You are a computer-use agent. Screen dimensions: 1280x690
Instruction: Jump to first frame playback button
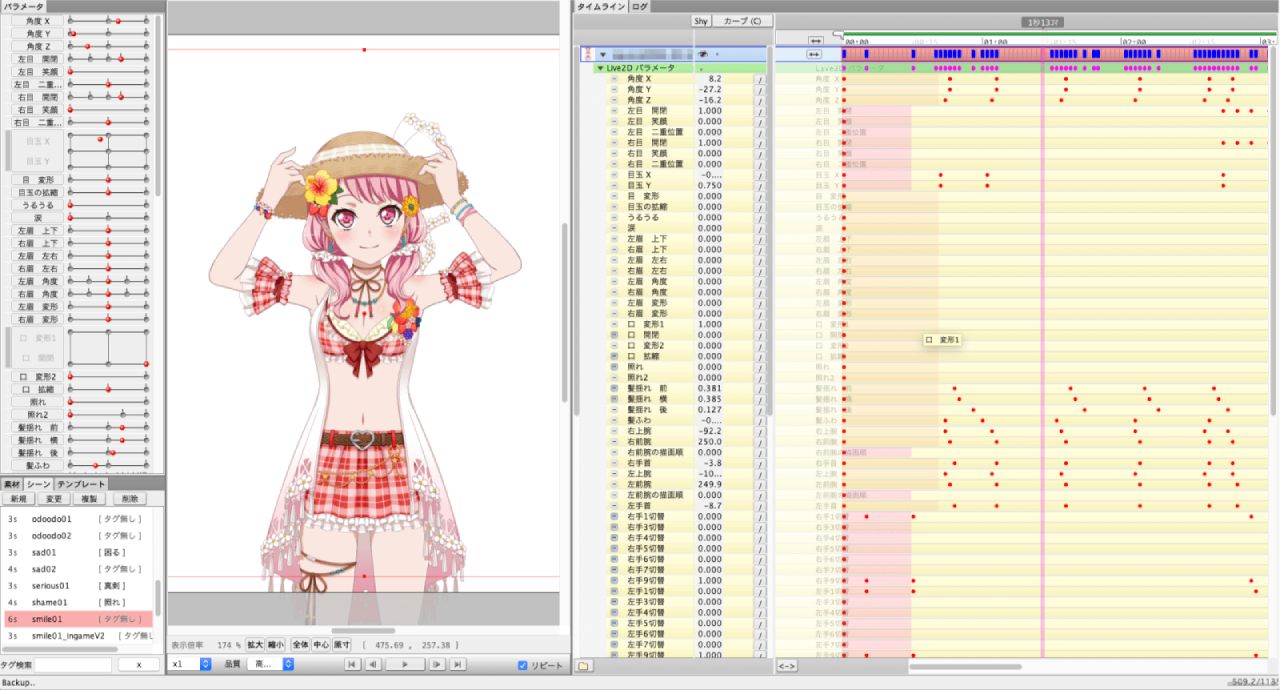click(x=352, y=664)
